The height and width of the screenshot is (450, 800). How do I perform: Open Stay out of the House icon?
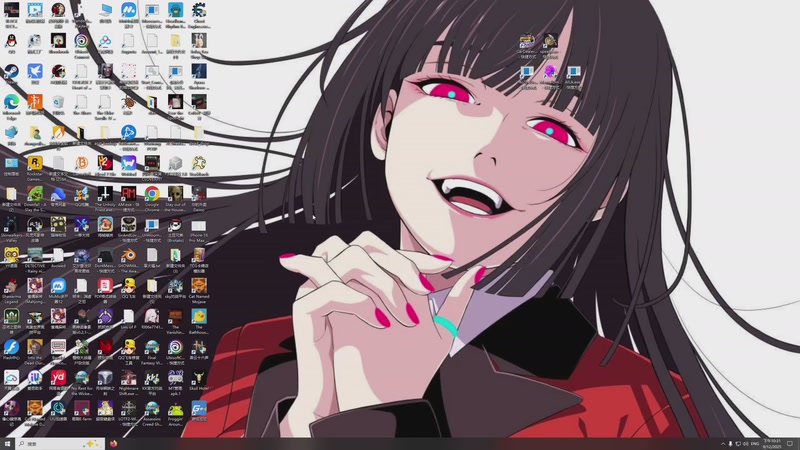click(175, 194)
